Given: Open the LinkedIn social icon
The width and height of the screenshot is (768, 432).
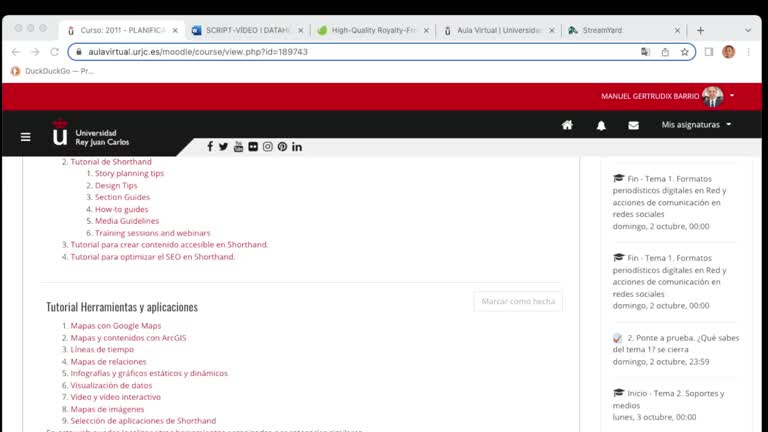Looking at the screenshot, I should click(297, 146).
